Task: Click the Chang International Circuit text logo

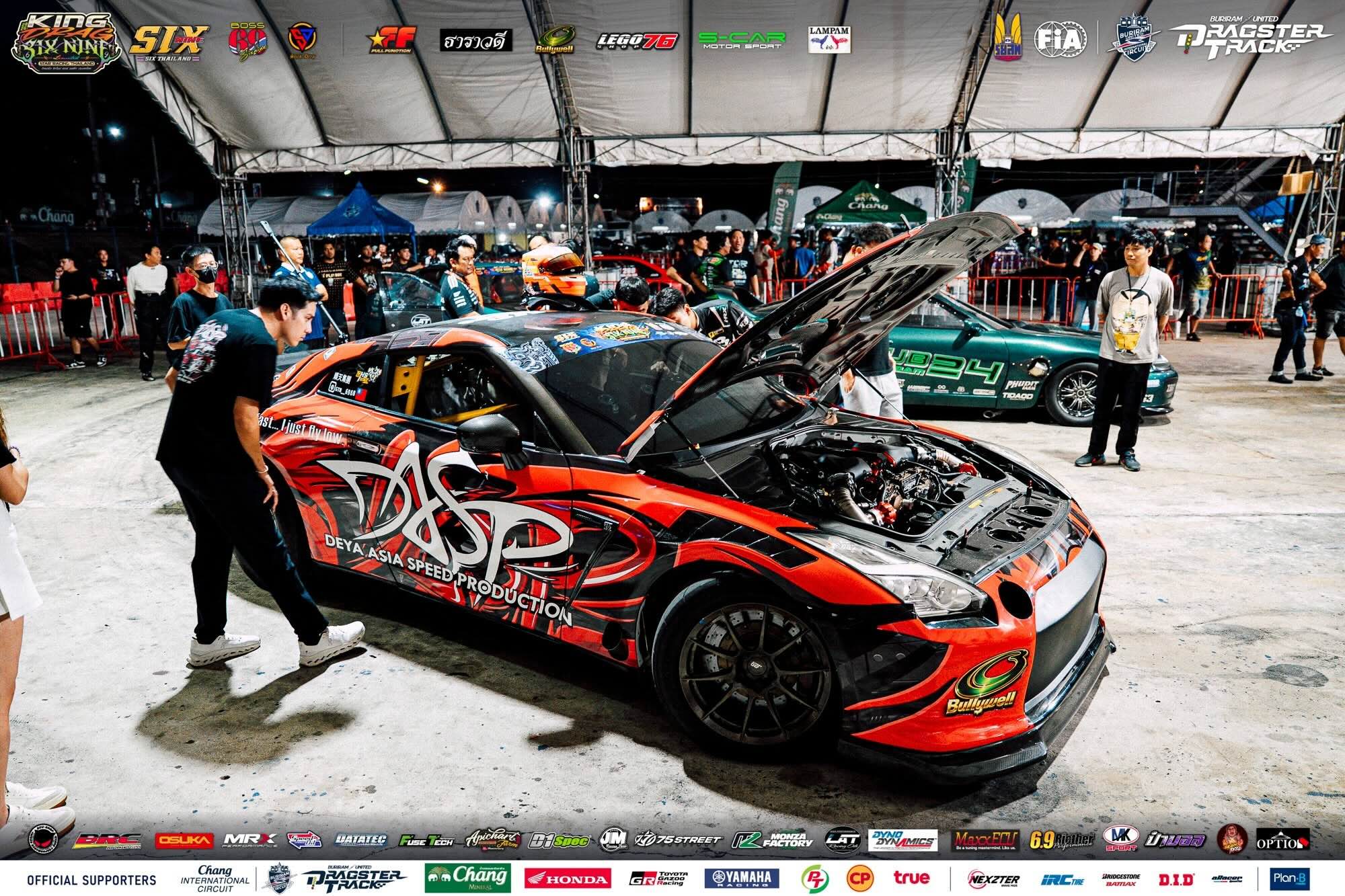Action: (215, 879)
